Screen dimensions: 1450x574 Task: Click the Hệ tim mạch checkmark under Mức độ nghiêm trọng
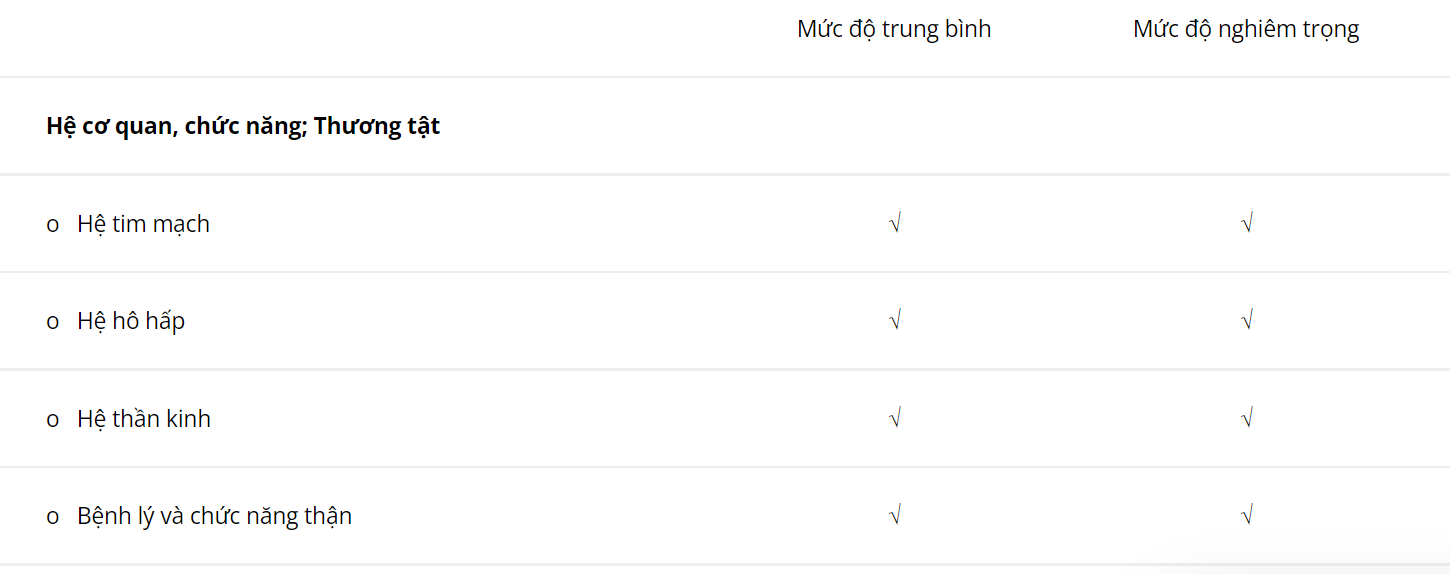click(1246, 224)
